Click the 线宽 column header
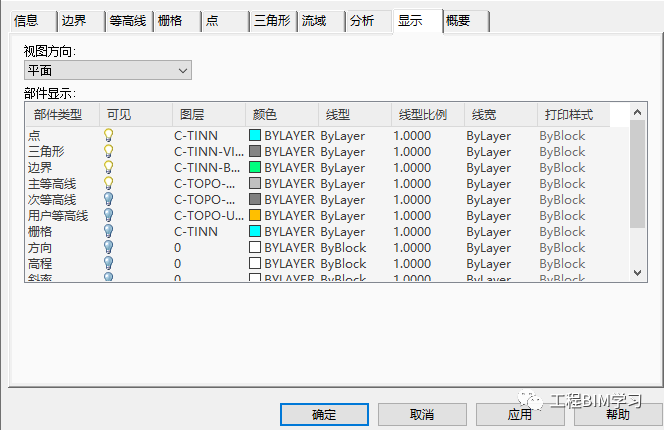The height and width of the screenshot is (430, 664). pyautogui.click(x=501, y=114)
